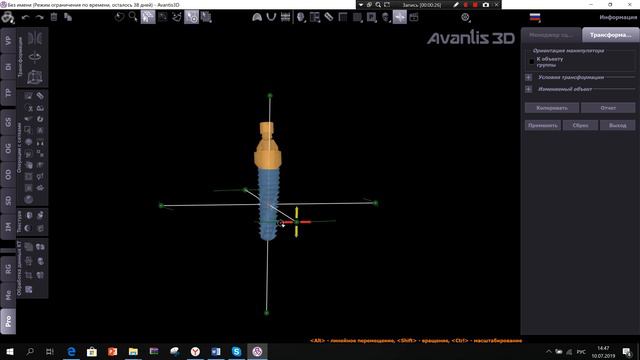Click the redo arrow in top toolbar
The image size is (640, 360).
point(40,17)
